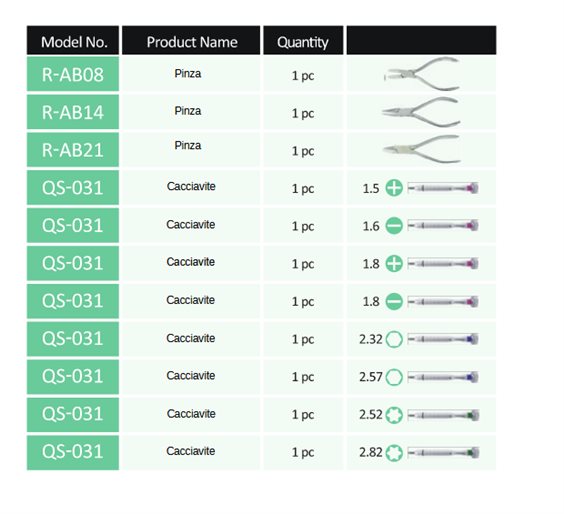Click the 2.82 screwdriver image
This screenshot has width=564, height=514.
point(443,452)
